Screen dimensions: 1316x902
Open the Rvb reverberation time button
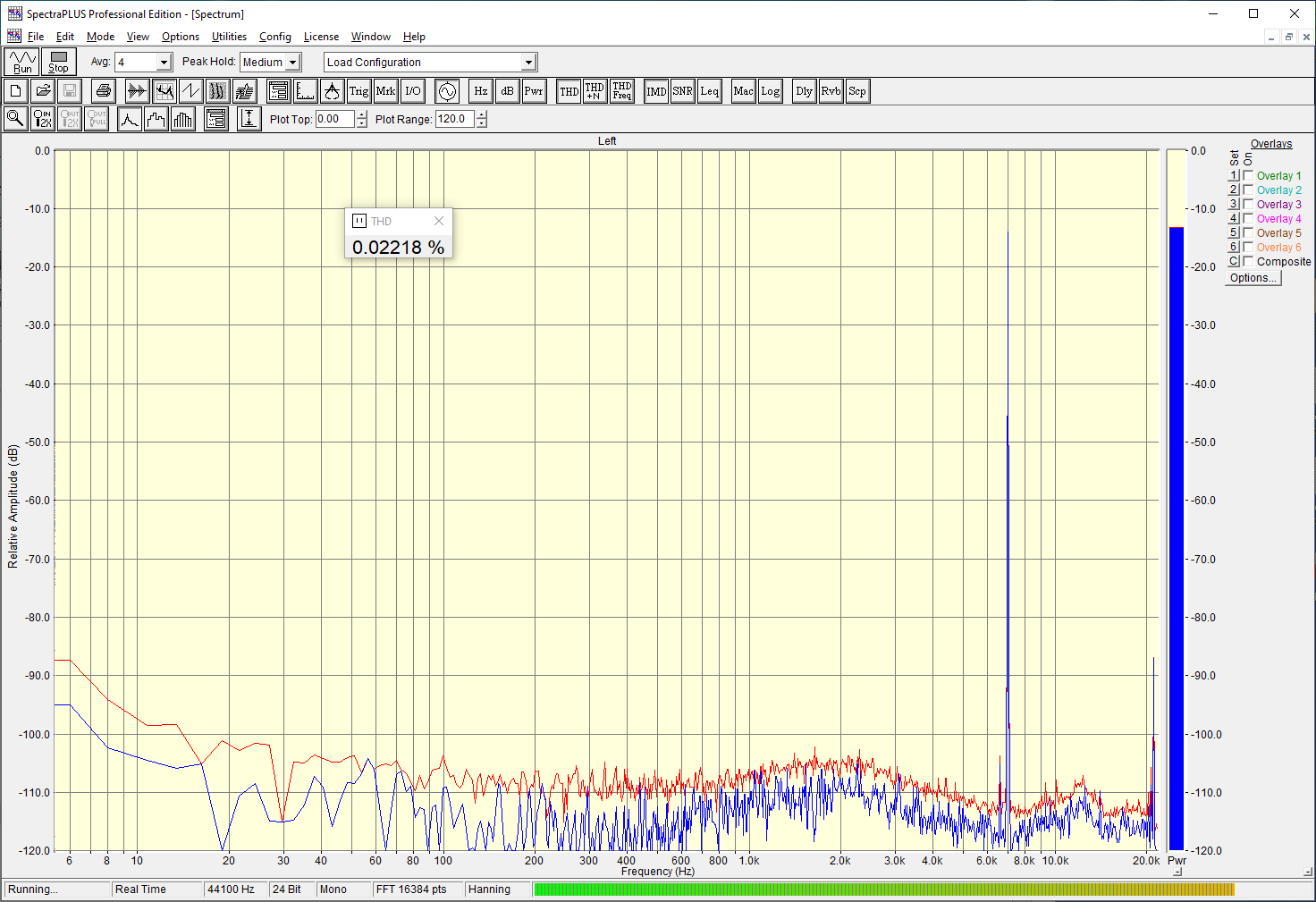tap(831, 91)
